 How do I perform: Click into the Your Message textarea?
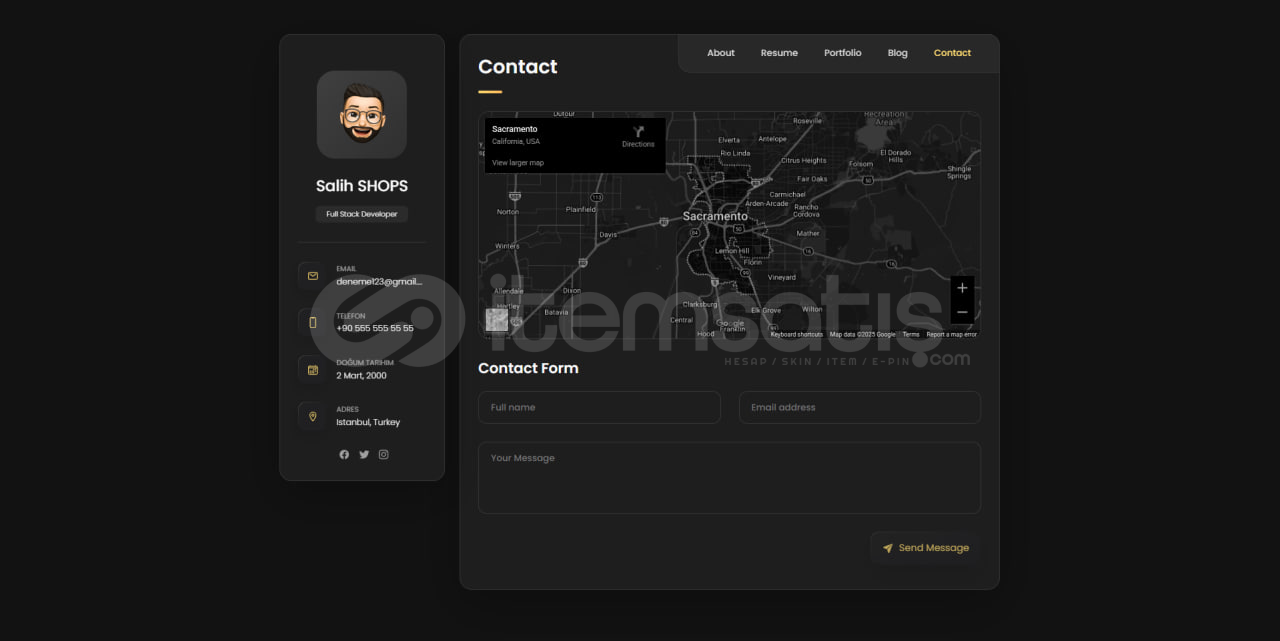(729, 478)
